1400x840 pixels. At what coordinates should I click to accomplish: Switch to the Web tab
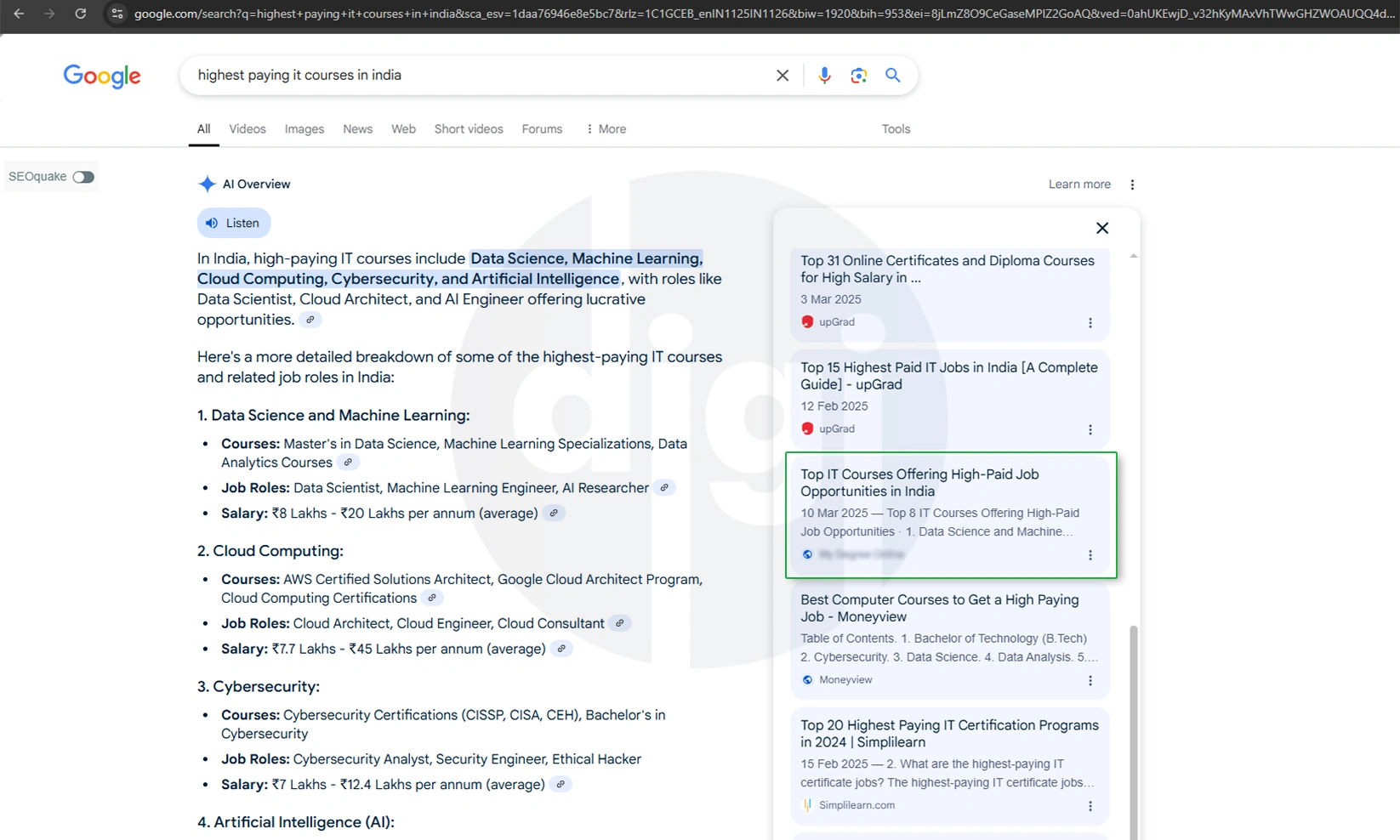pyautogui.click(x=403, y=129)
